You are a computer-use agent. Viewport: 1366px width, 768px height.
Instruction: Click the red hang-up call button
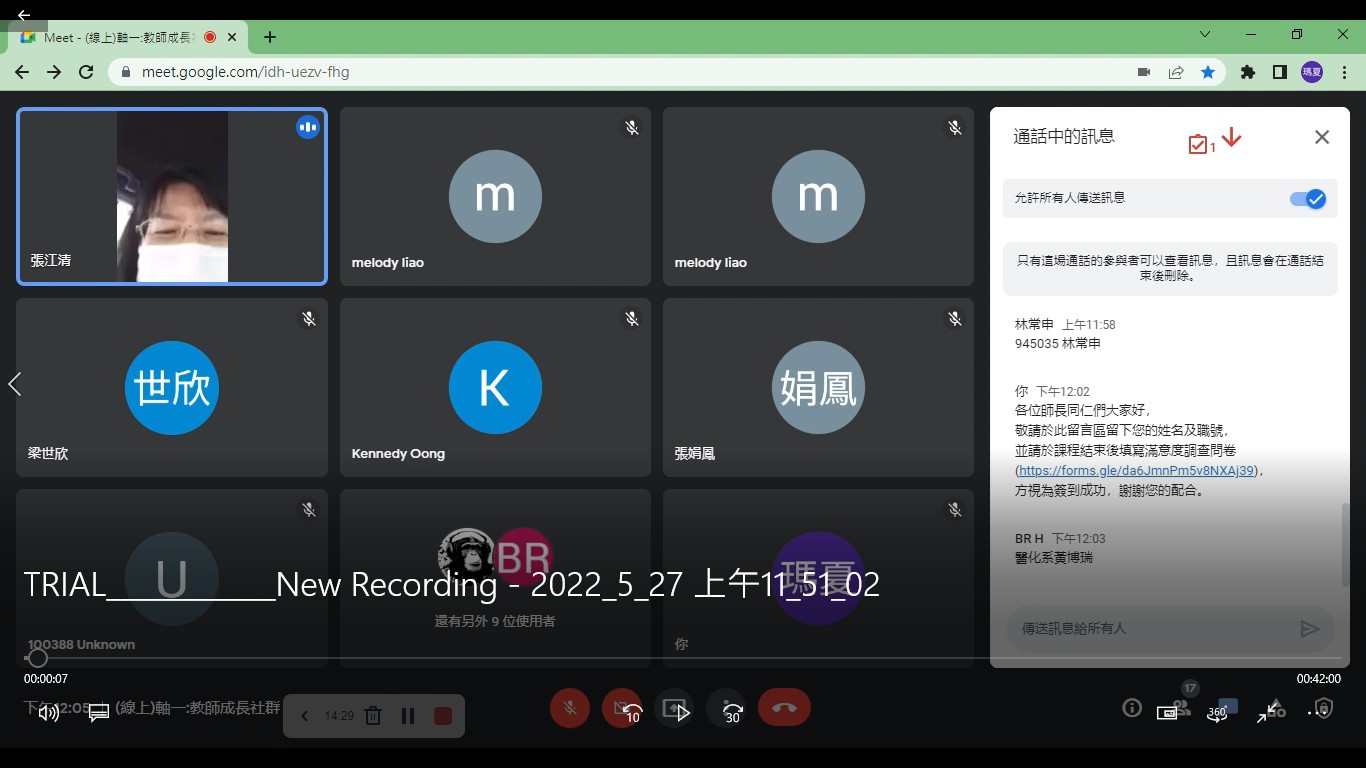pyautogui.click(x=783, y=707)
